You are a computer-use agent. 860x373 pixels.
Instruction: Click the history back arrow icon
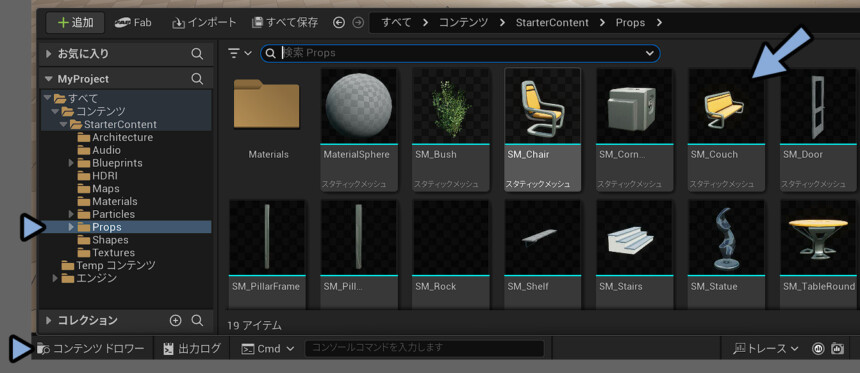point(339,22)
